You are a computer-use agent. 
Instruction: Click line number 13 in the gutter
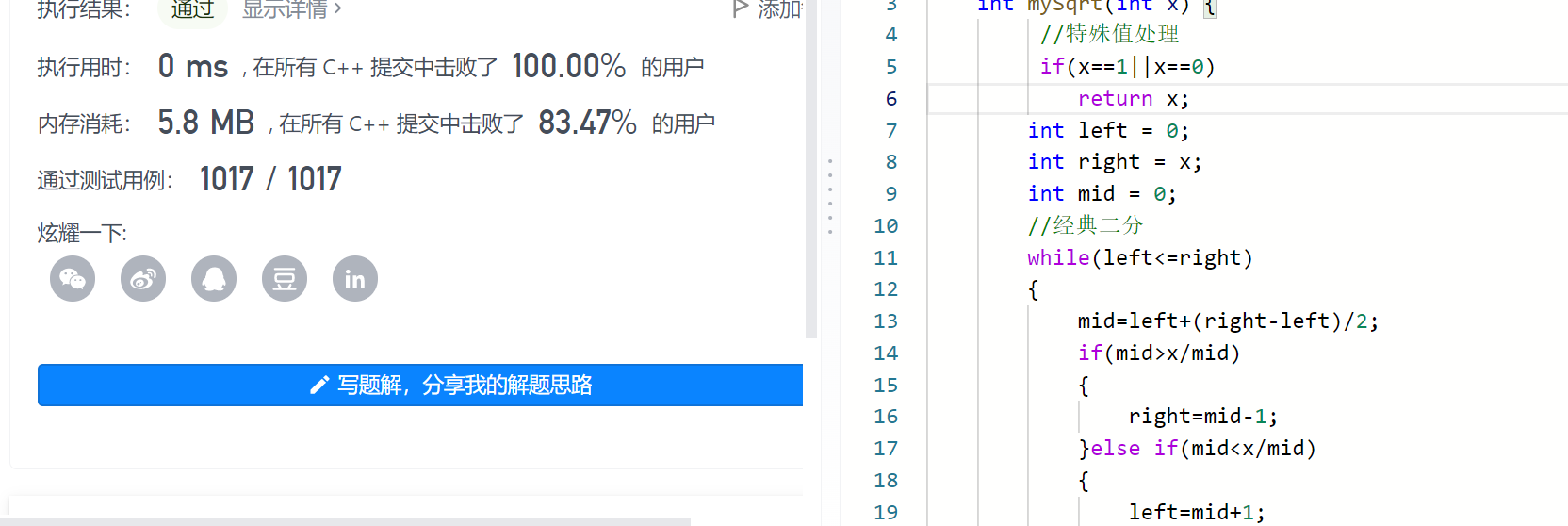click(x=886, y=321)
